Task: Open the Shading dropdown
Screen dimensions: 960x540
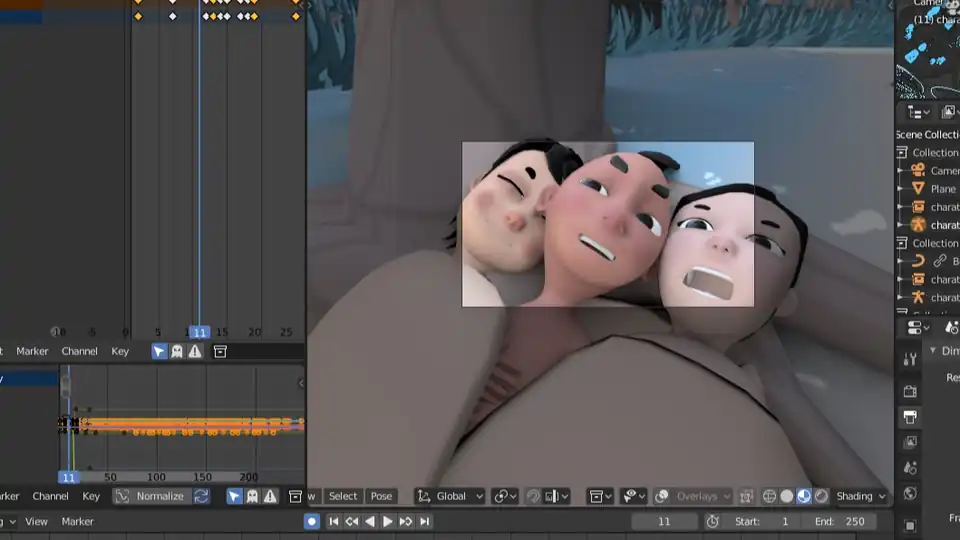Action: click(x=860, y=497)
